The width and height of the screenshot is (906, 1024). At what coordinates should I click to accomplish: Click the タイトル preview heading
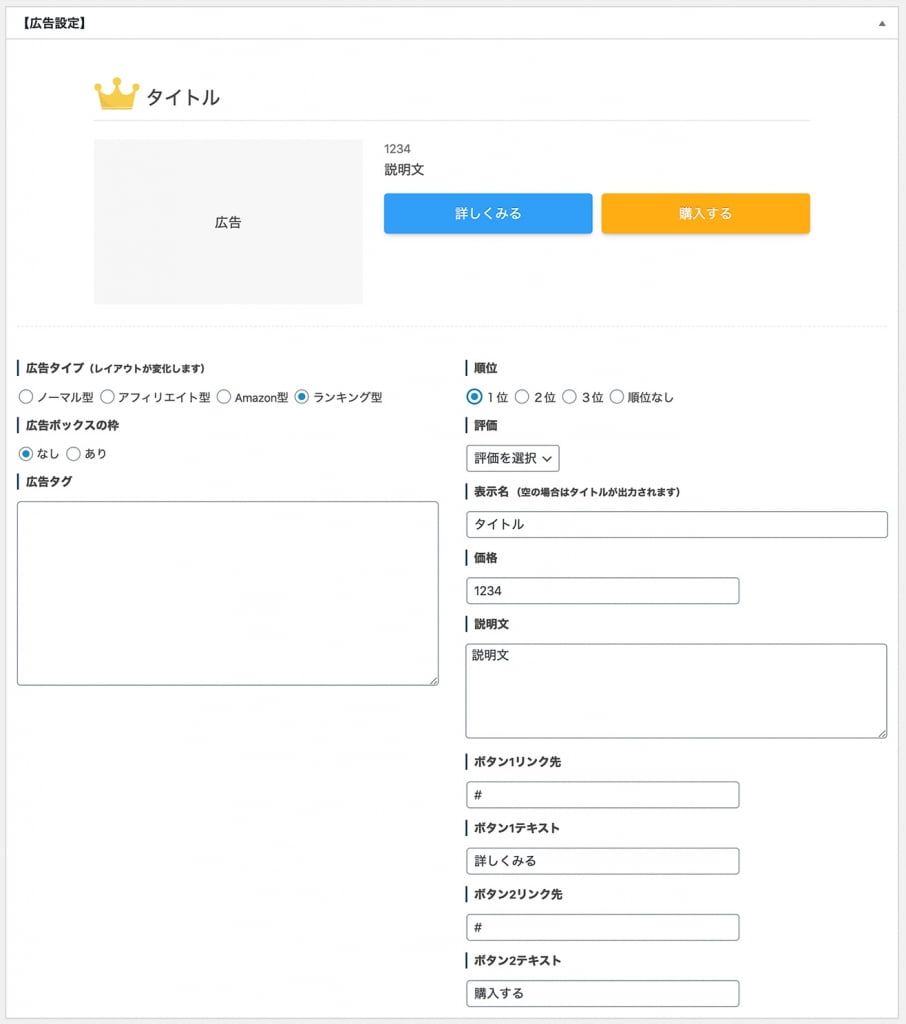(183, 97)
